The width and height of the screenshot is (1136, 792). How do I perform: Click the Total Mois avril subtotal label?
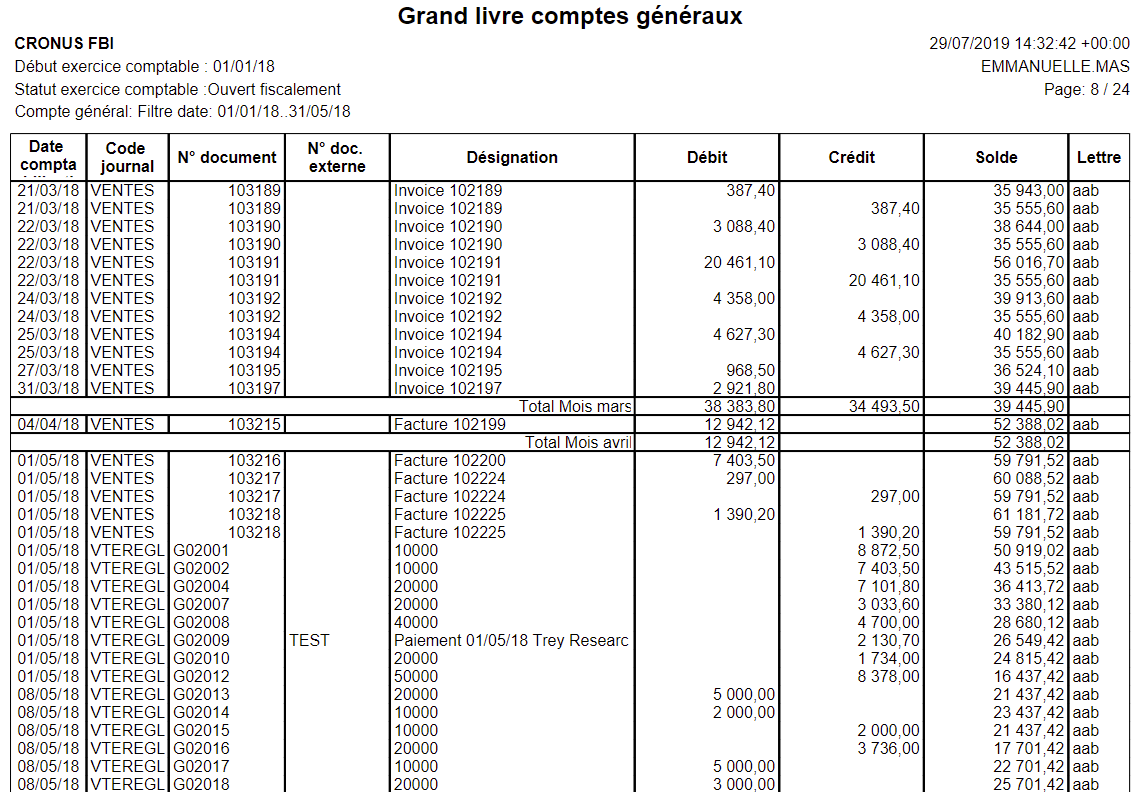point(578,443)
